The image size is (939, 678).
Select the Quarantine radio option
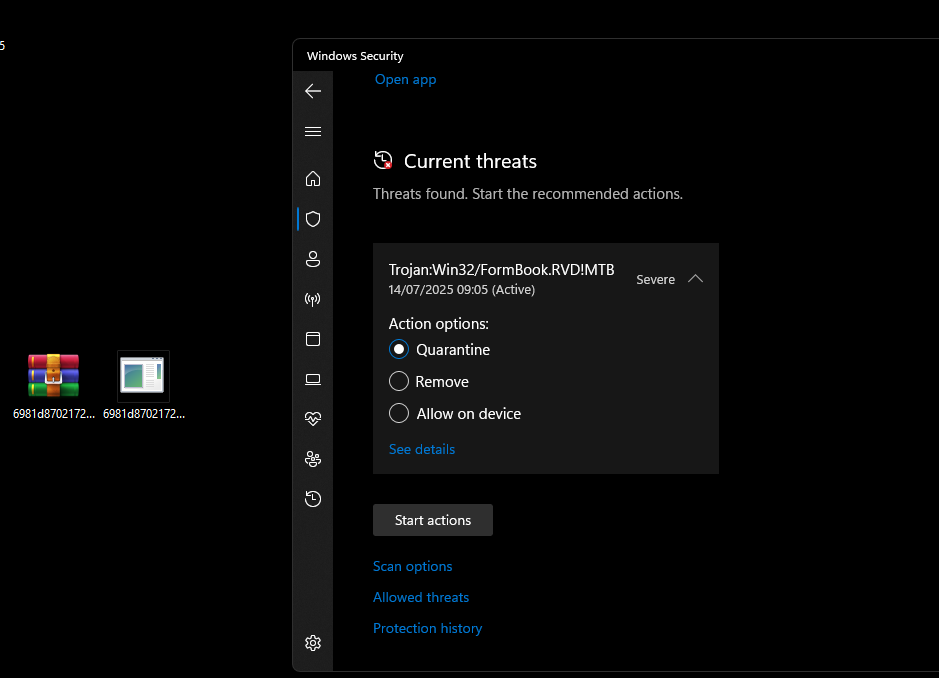399,349
